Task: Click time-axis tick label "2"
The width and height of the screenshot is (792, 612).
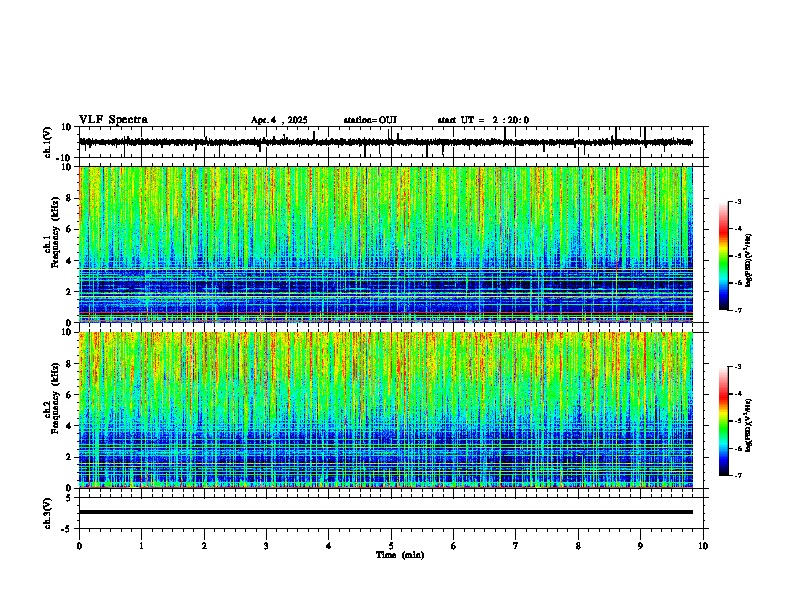Action: pos(204,546)
